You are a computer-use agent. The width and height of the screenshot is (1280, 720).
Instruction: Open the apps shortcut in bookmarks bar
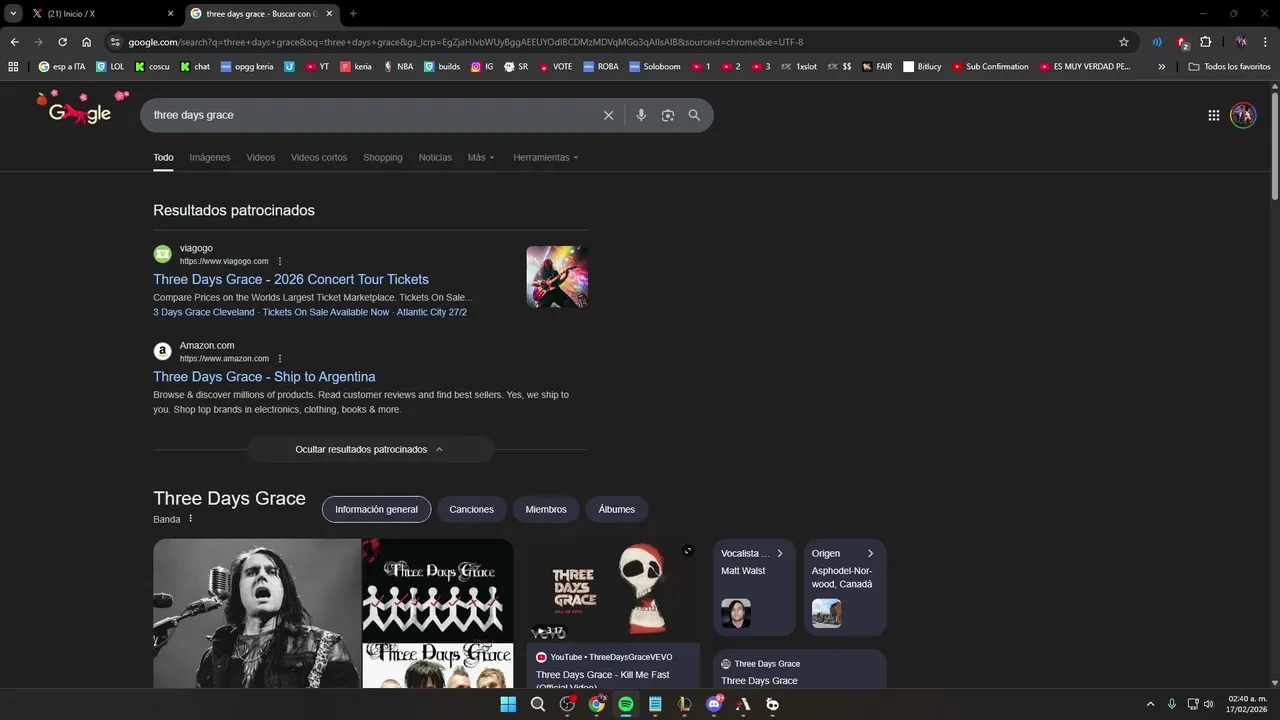coord(13,67)
